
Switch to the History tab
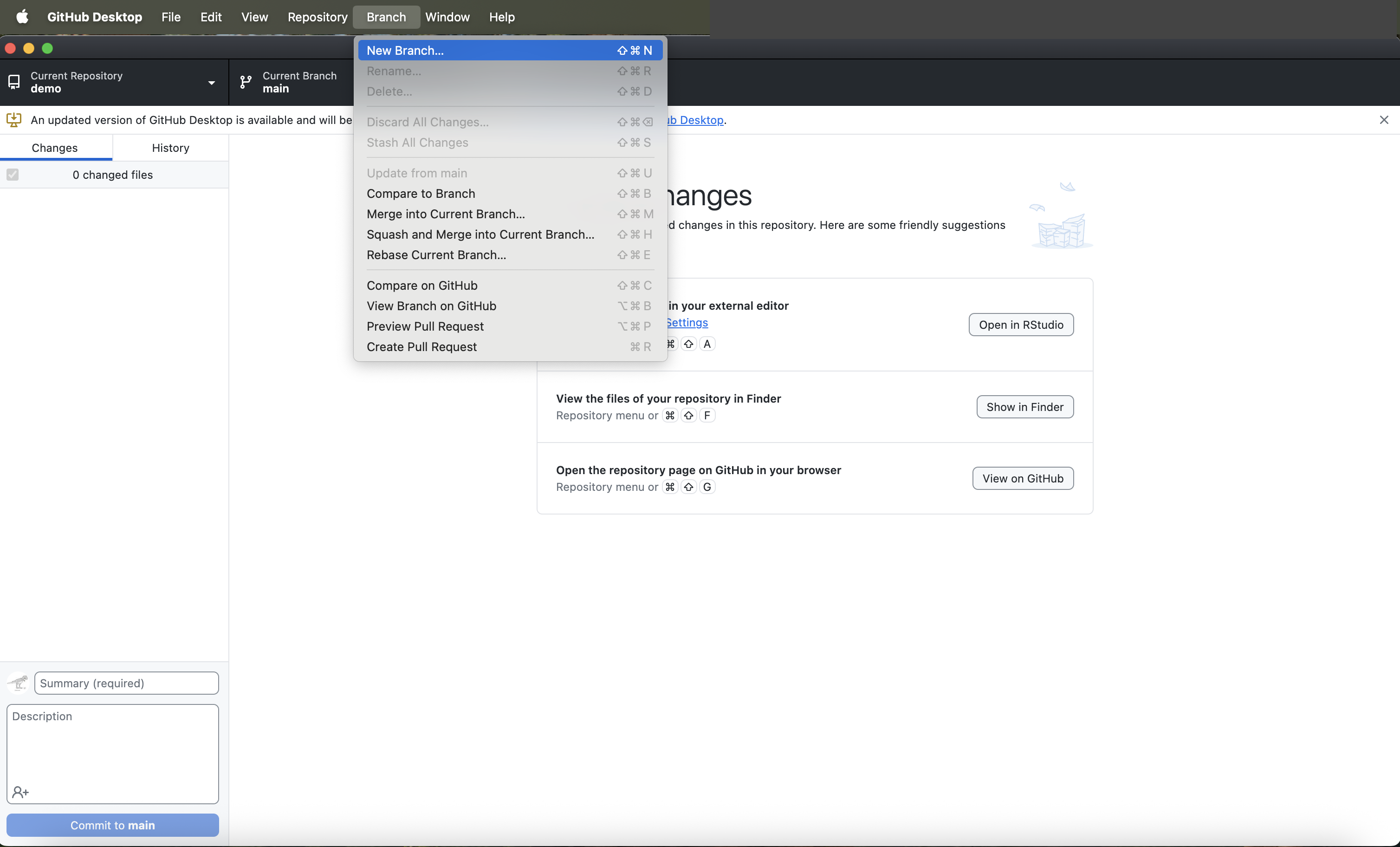tap(170, 148)
